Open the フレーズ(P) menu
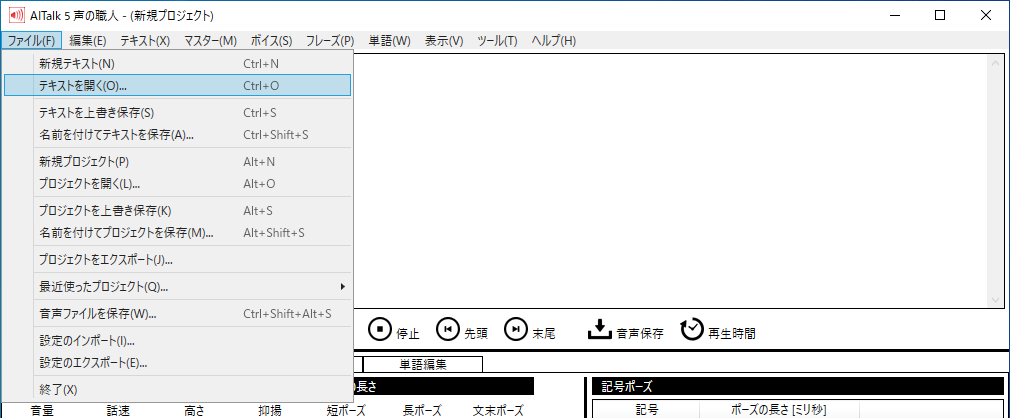This screenshot has width=1010, height=418. coord(330,41)
